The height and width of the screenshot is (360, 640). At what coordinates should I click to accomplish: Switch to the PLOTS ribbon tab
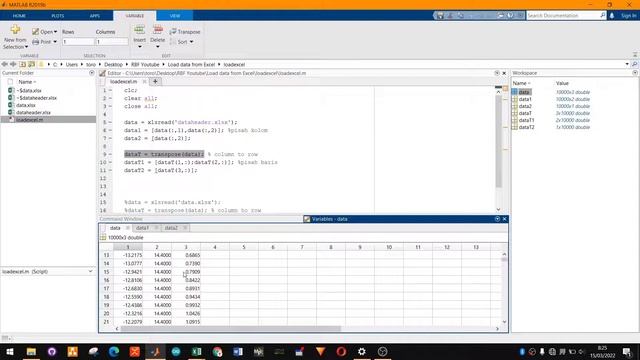(x=58, y=16)
